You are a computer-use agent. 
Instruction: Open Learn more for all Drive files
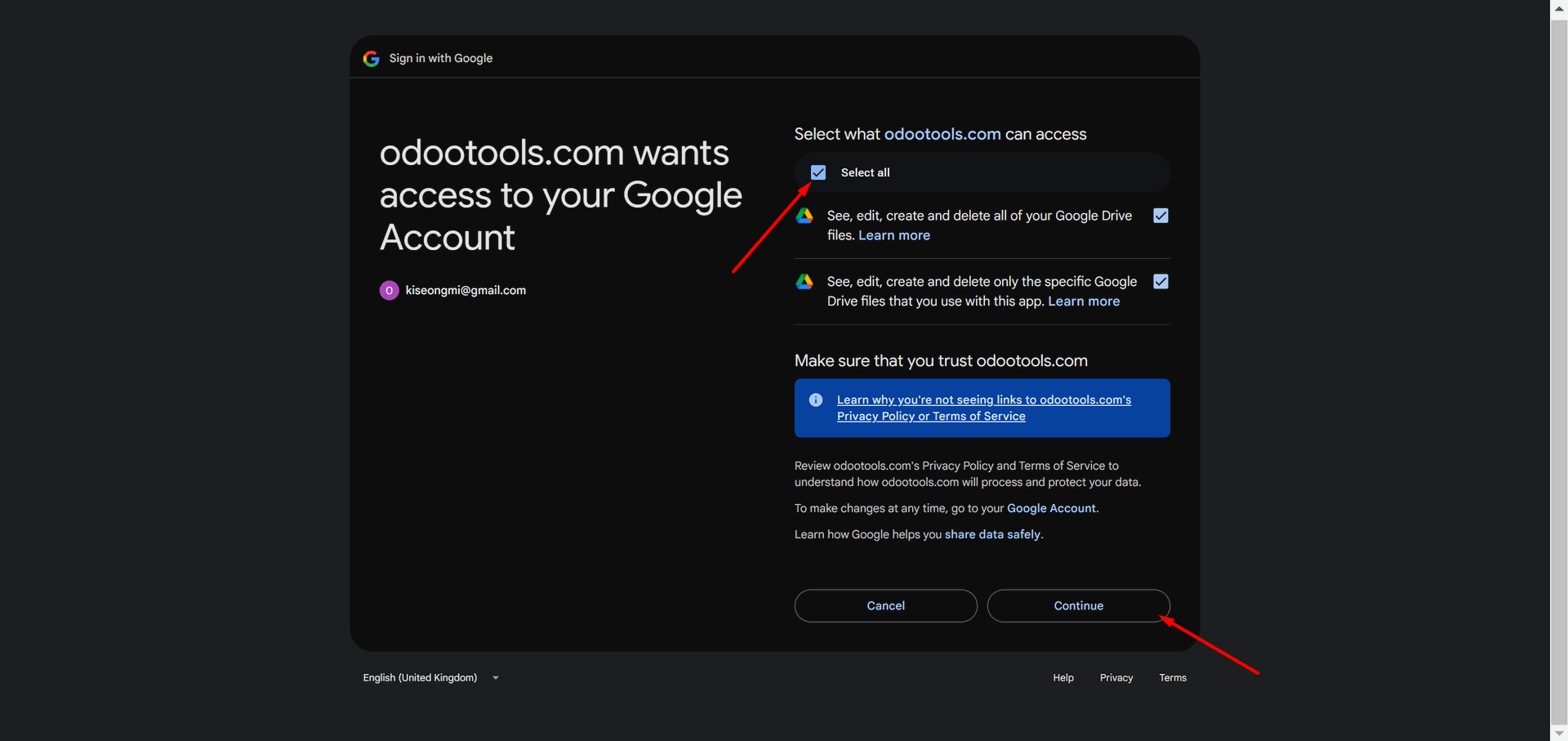tap(894, 235)
